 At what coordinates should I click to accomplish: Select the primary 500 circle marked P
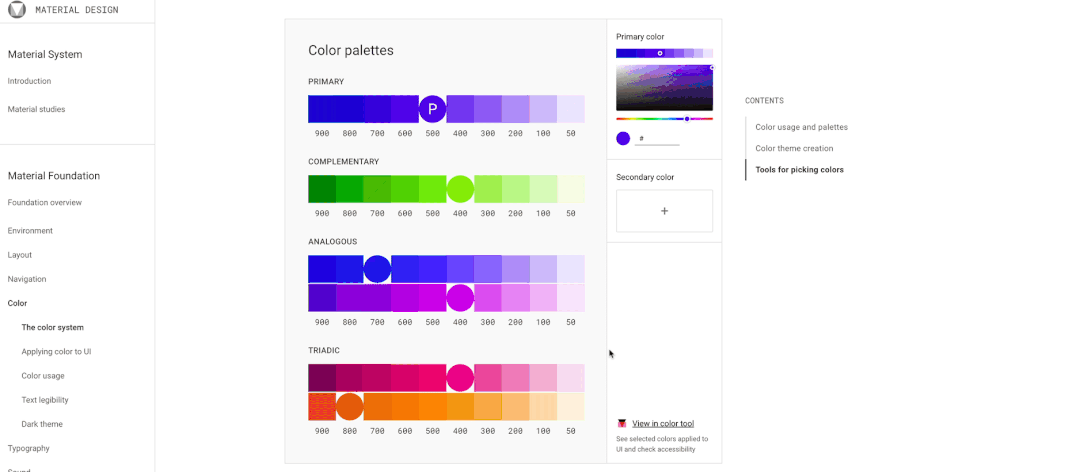click(x=432, y=109)
